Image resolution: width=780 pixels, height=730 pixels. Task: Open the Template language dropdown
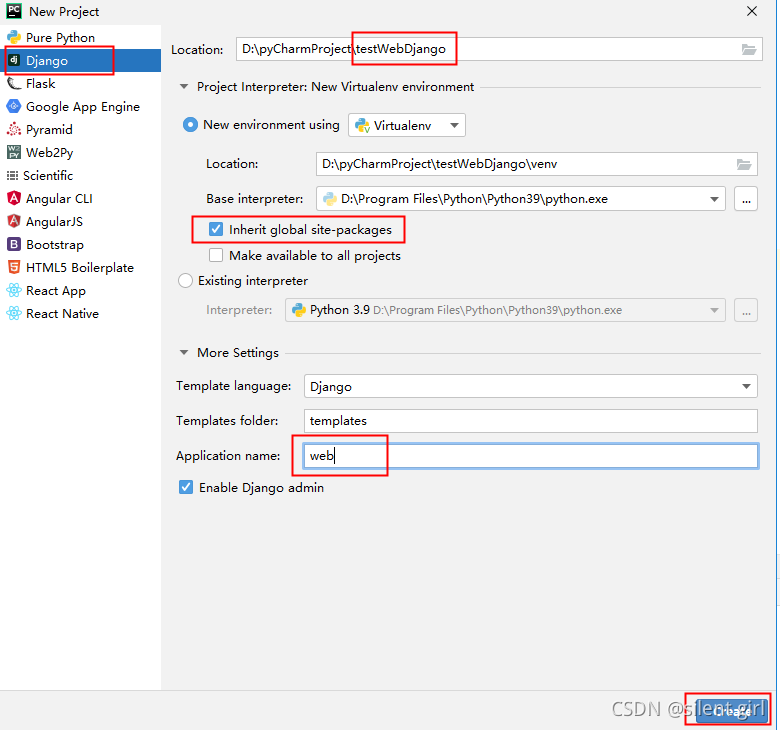click(531, 387)
